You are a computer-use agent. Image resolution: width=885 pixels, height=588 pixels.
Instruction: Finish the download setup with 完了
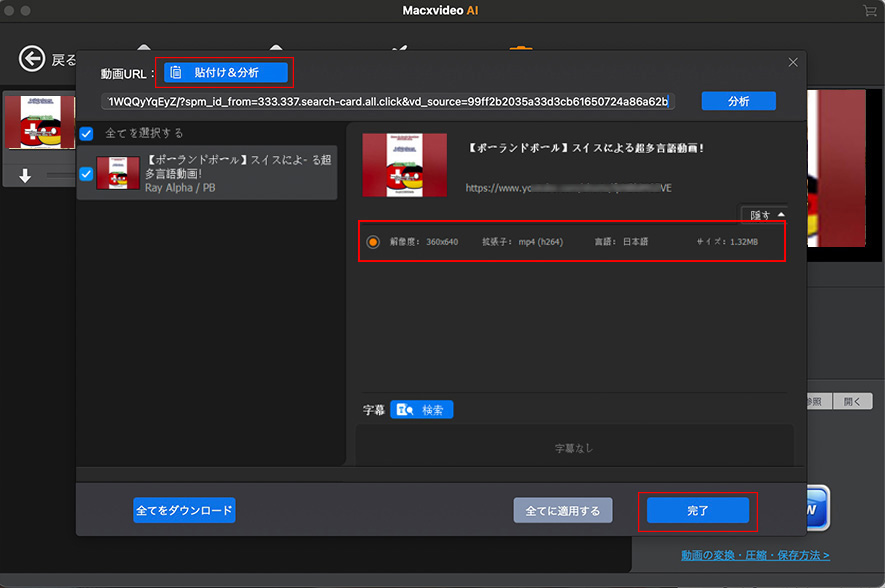697,509
